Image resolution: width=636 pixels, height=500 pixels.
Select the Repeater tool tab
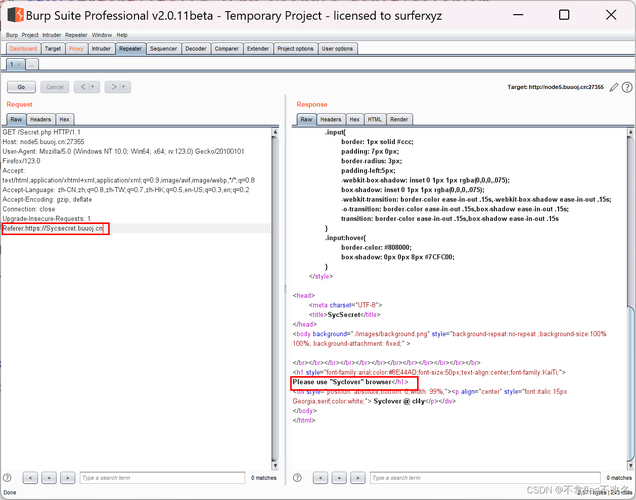pos(130,49)
